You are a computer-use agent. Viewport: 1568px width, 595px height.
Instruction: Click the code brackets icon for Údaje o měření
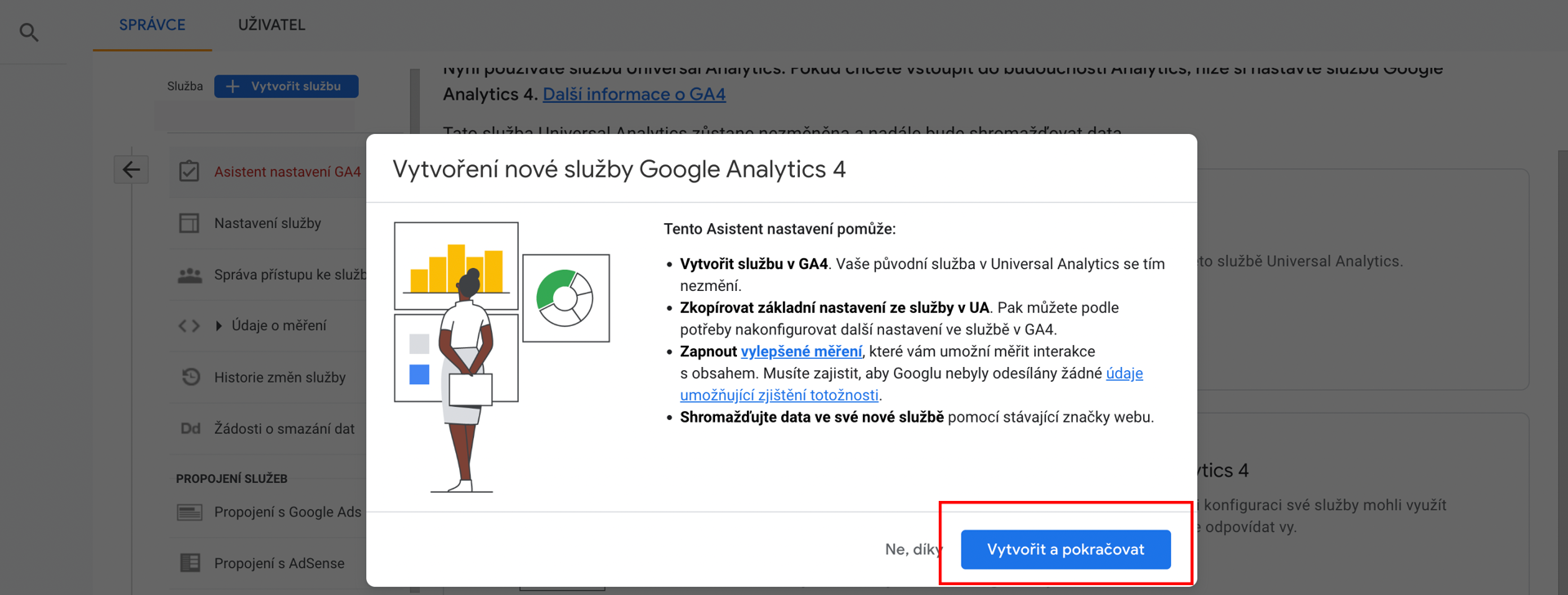pyautogui.click(x=189, y=325)
